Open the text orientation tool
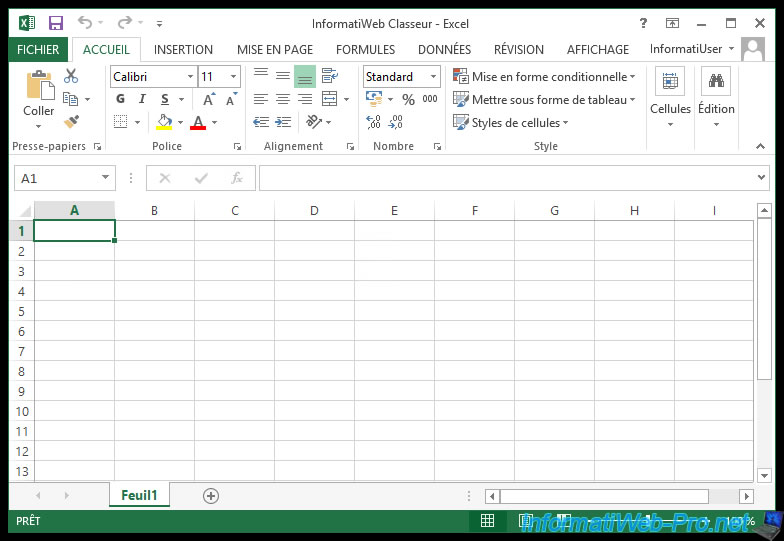The height and width of the screenshot is (541, 784). 314,122
